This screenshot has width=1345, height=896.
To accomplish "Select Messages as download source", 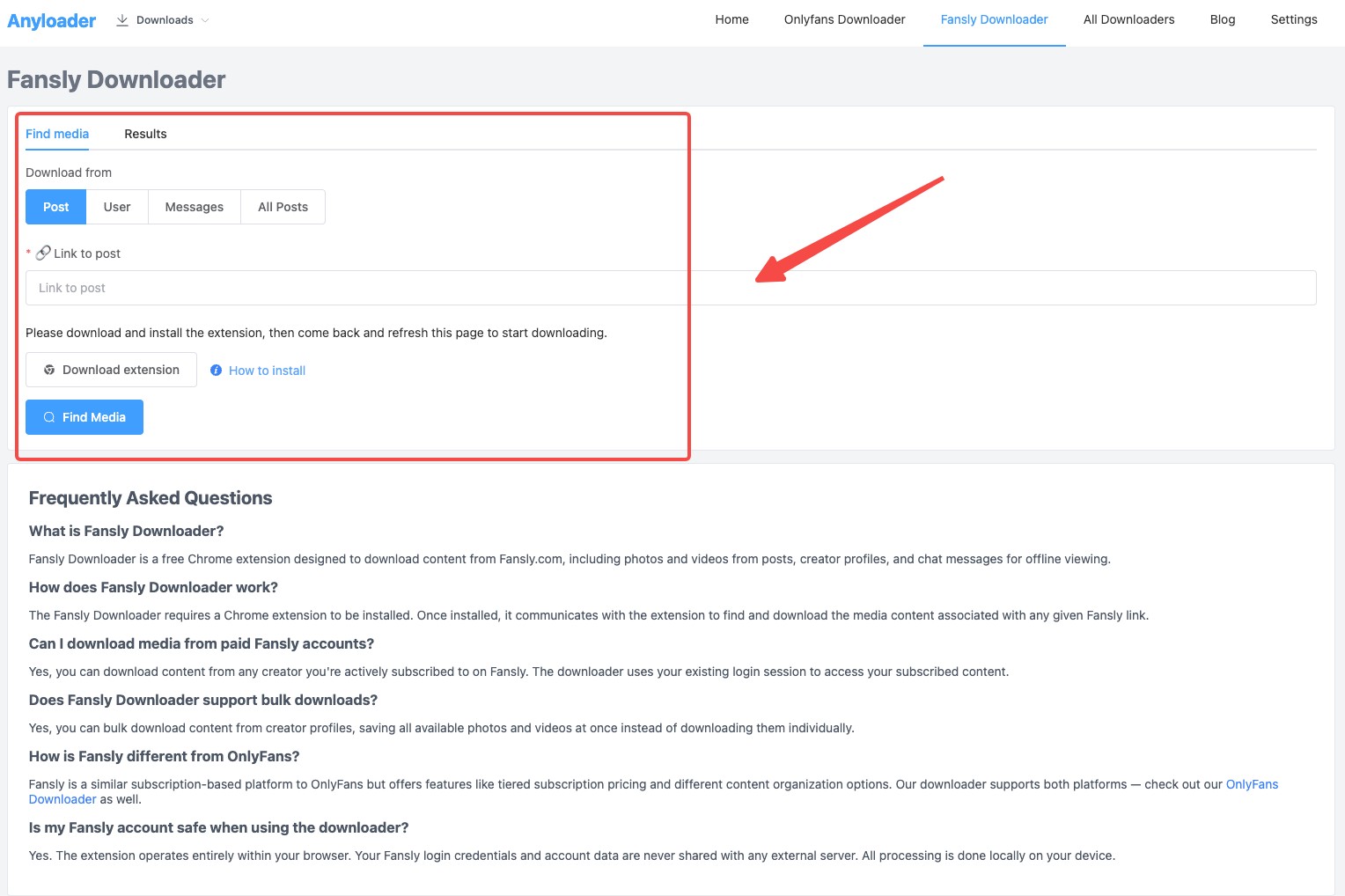I will point(195,207).
